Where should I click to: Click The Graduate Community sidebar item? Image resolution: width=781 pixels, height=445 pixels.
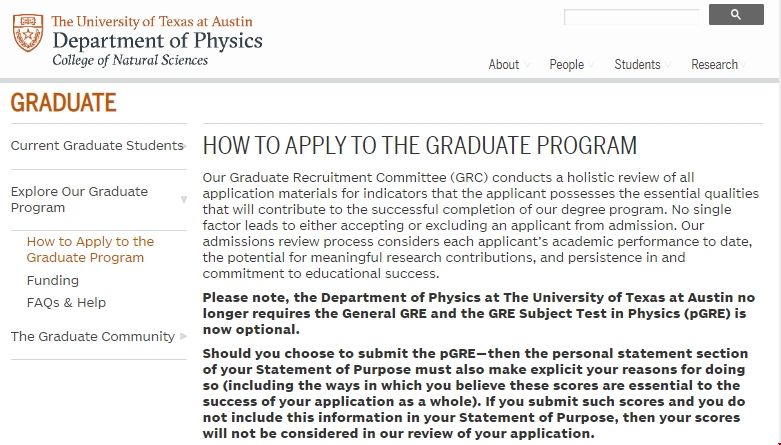point(93,336)
